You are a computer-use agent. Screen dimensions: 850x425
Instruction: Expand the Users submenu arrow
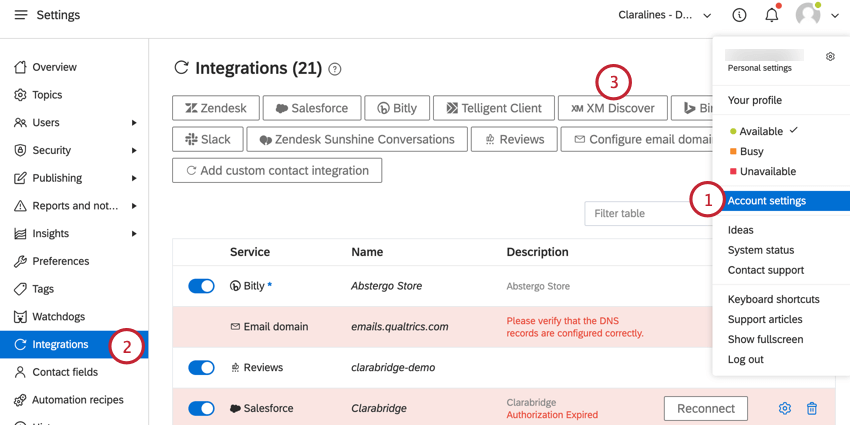pos(134,123)
